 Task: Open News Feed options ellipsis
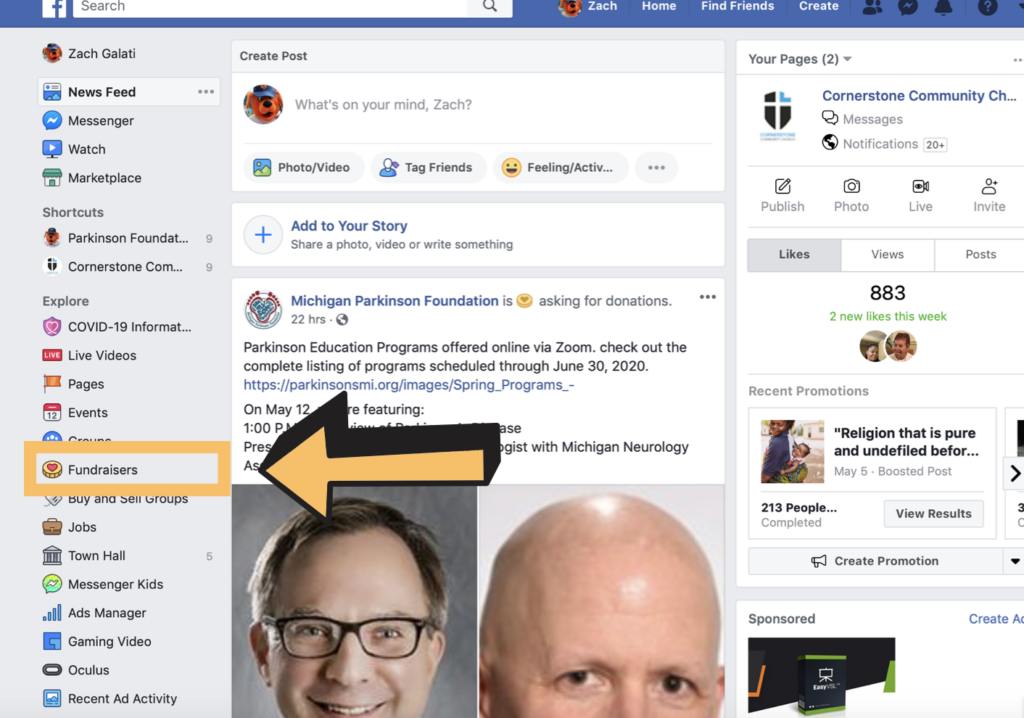pos(206,92)
